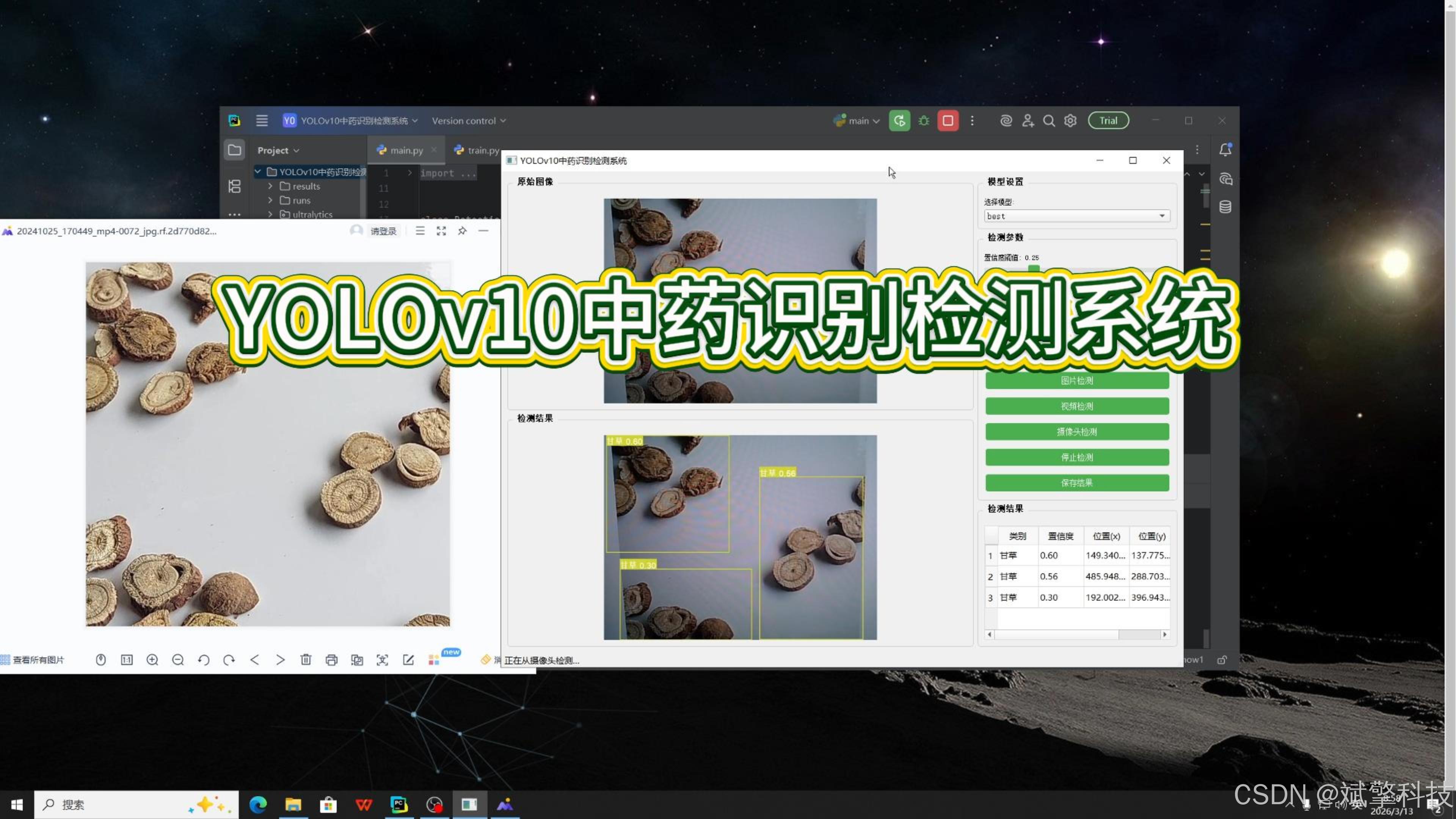Screen dimensions: 1456x819
Task: Click the red Stop button in PyCharm
Action: pyautogui.click(x=948, y=121)
